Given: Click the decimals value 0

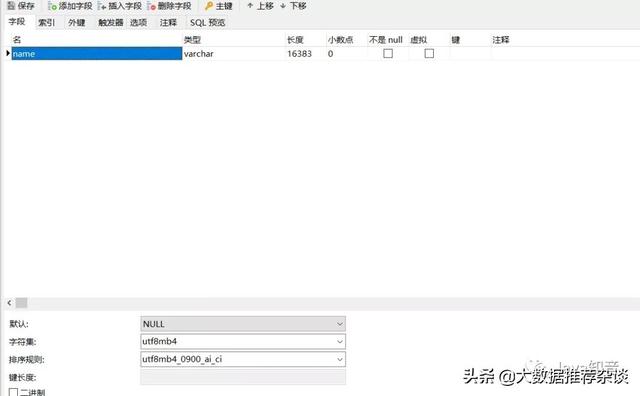Looking at the screenshot, I should tap(331, 53).
